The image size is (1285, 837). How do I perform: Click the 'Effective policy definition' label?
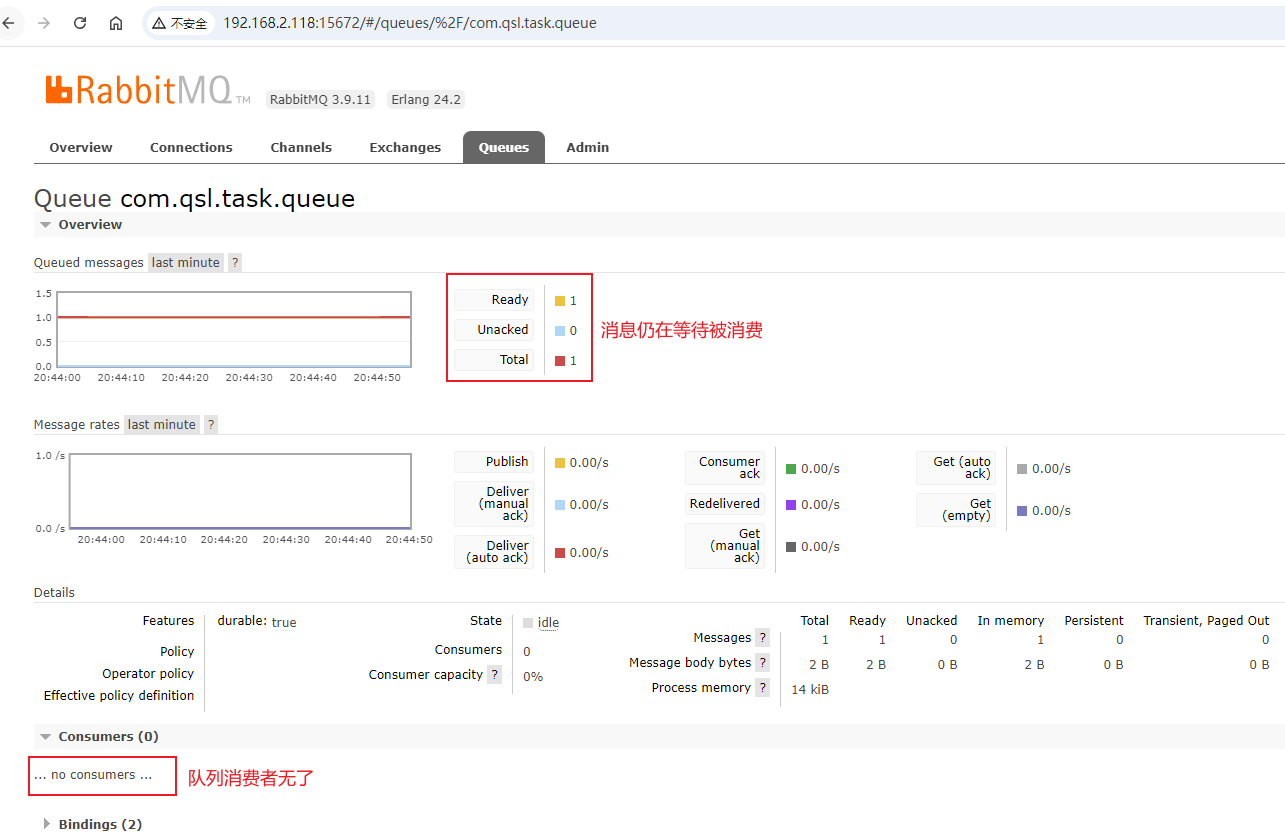click(x=119, y=696)
